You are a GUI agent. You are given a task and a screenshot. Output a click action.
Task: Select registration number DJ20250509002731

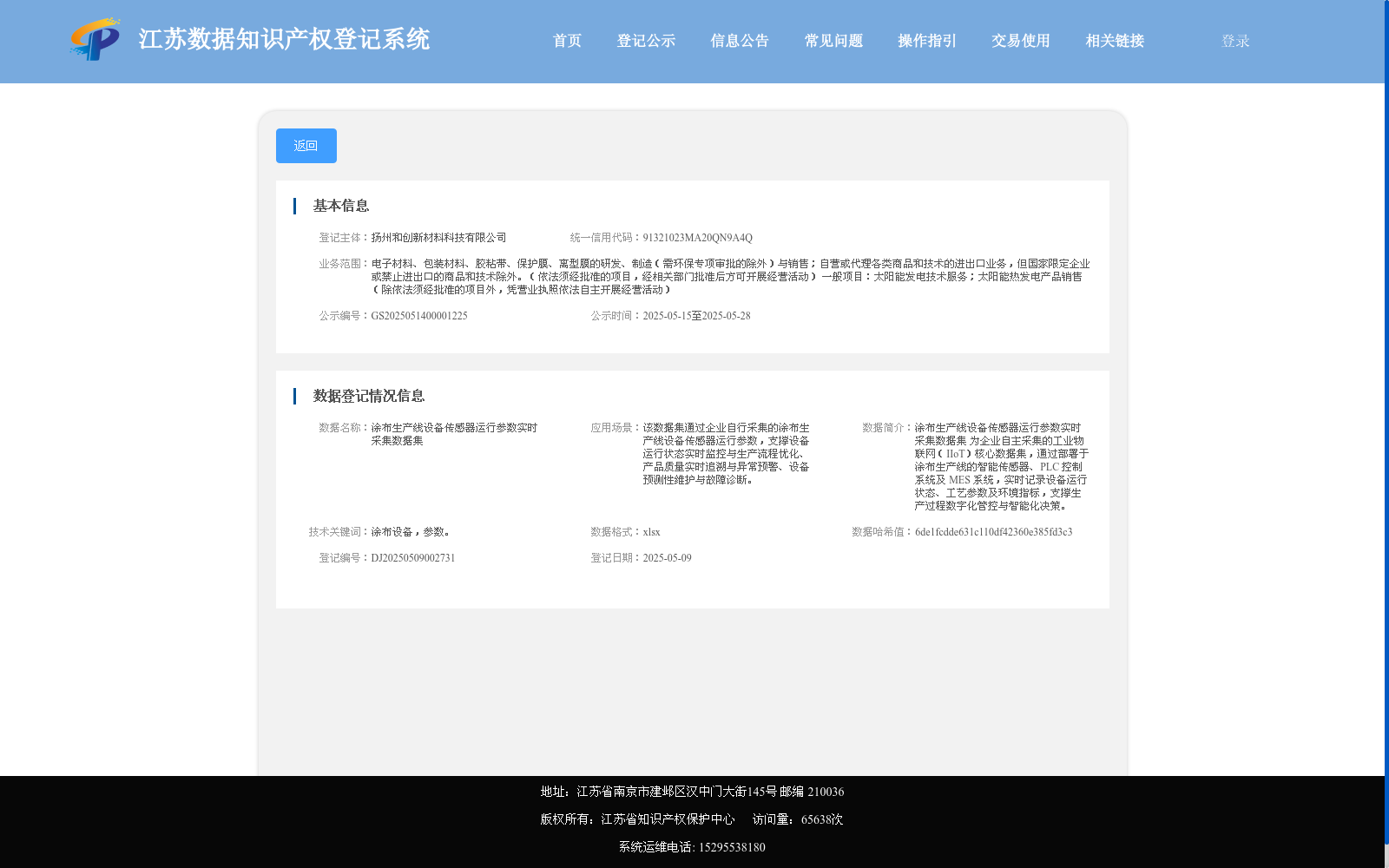coord(413,558)
